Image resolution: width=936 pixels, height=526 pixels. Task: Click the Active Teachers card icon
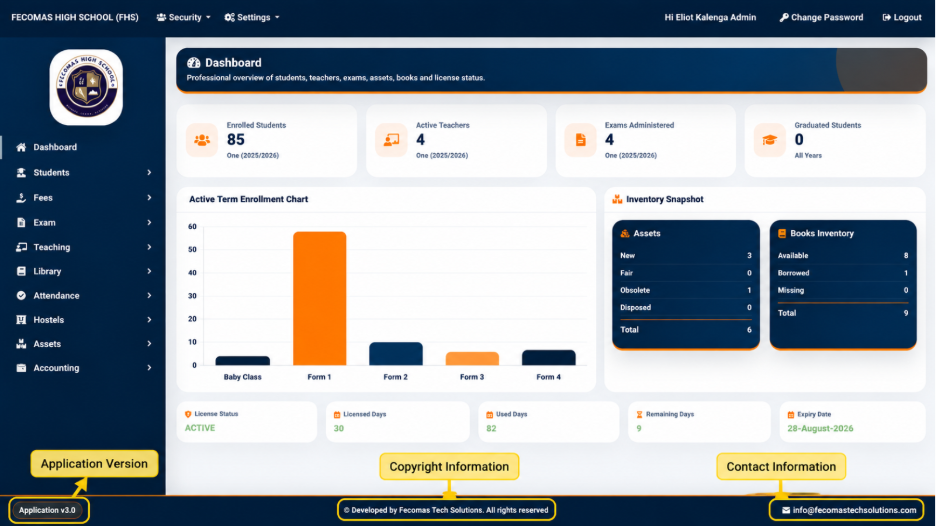pos(391,140)
